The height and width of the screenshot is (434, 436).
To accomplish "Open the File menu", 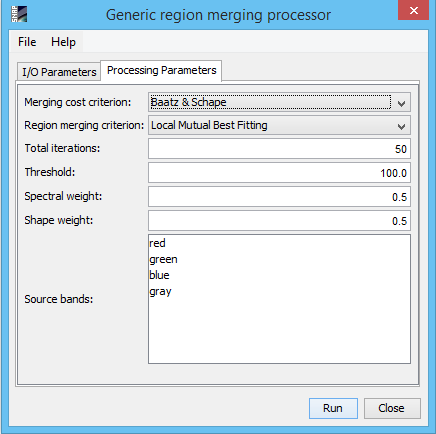I will (27, 42).
